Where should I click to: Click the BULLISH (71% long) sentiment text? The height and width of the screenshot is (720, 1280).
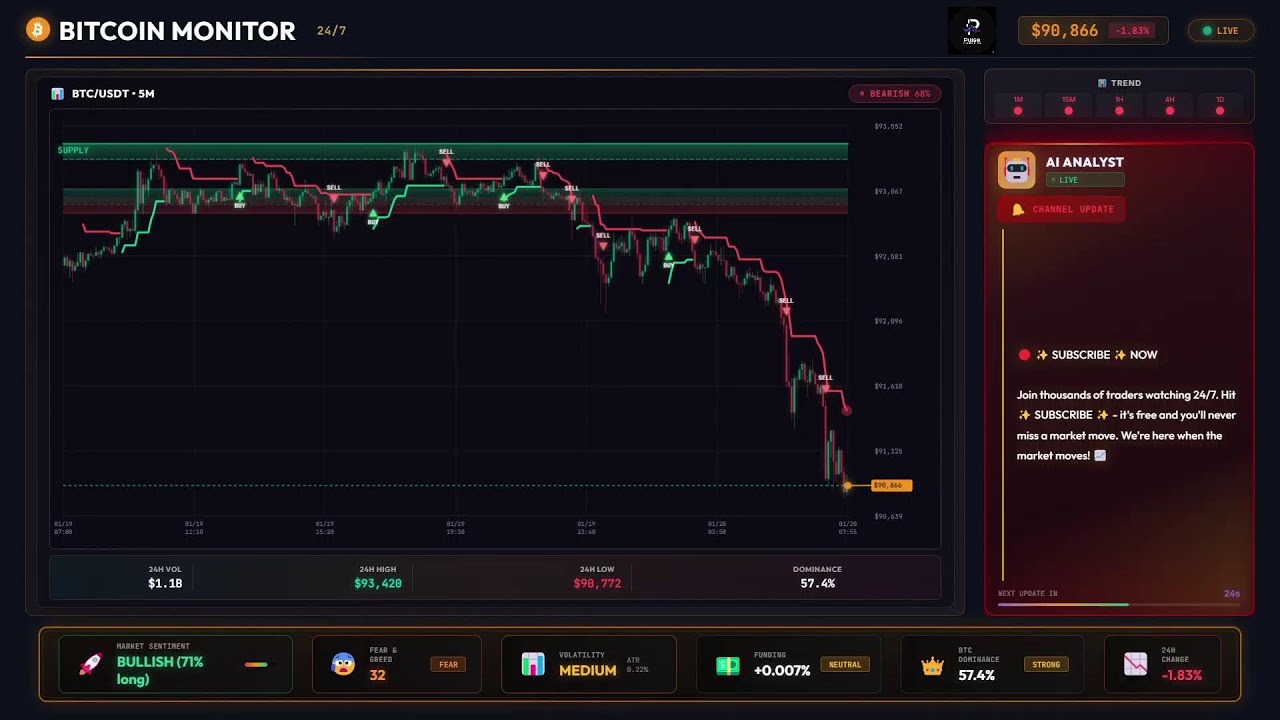(x=160, y=671)
